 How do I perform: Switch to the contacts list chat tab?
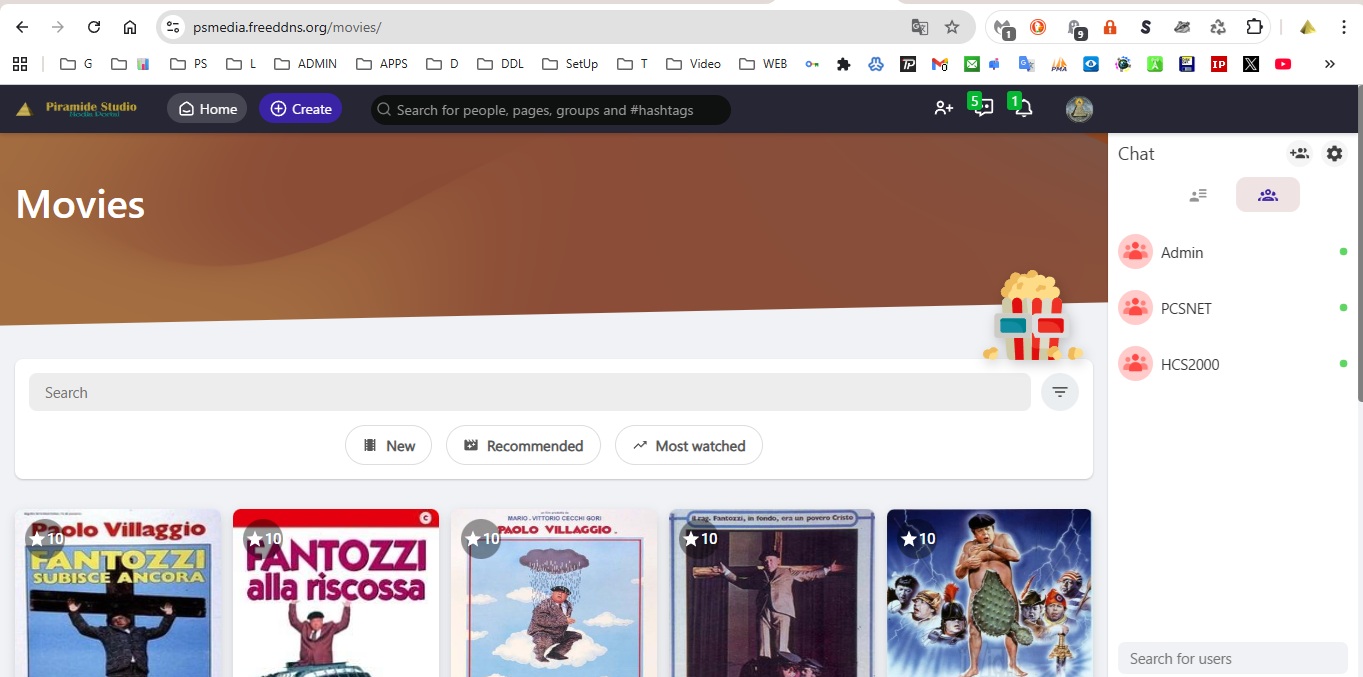click(x=1198, y=195)
